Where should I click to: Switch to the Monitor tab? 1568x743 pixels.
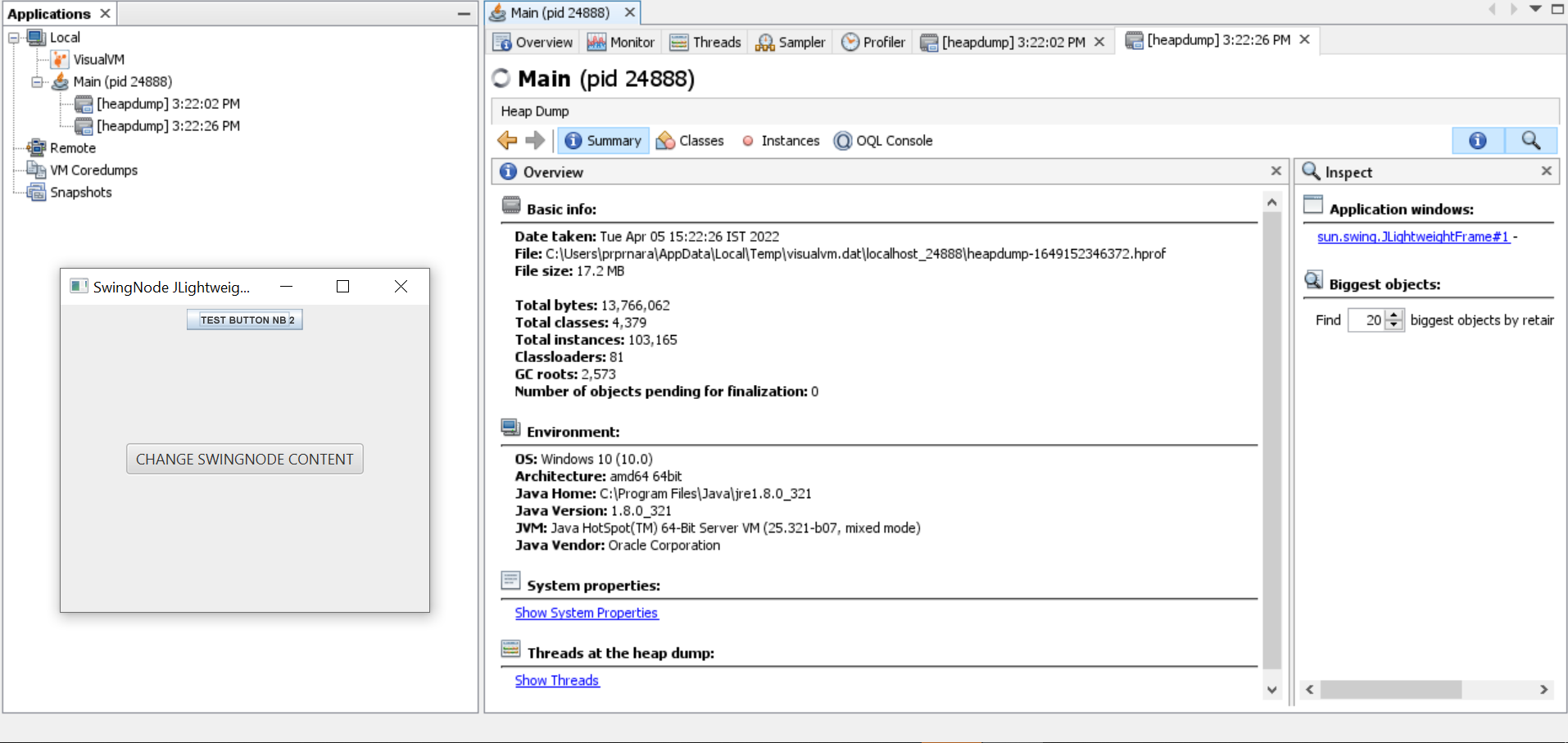point(621,43)
